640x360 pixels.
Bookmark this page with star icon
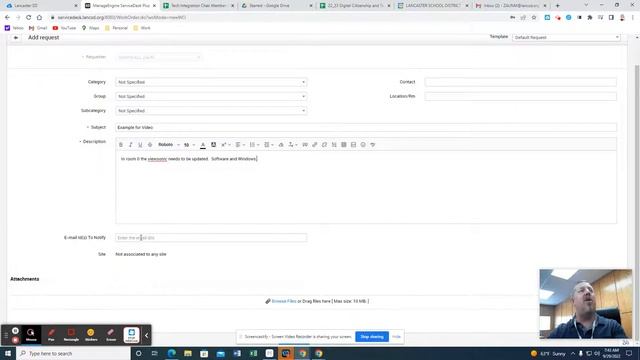534,18
